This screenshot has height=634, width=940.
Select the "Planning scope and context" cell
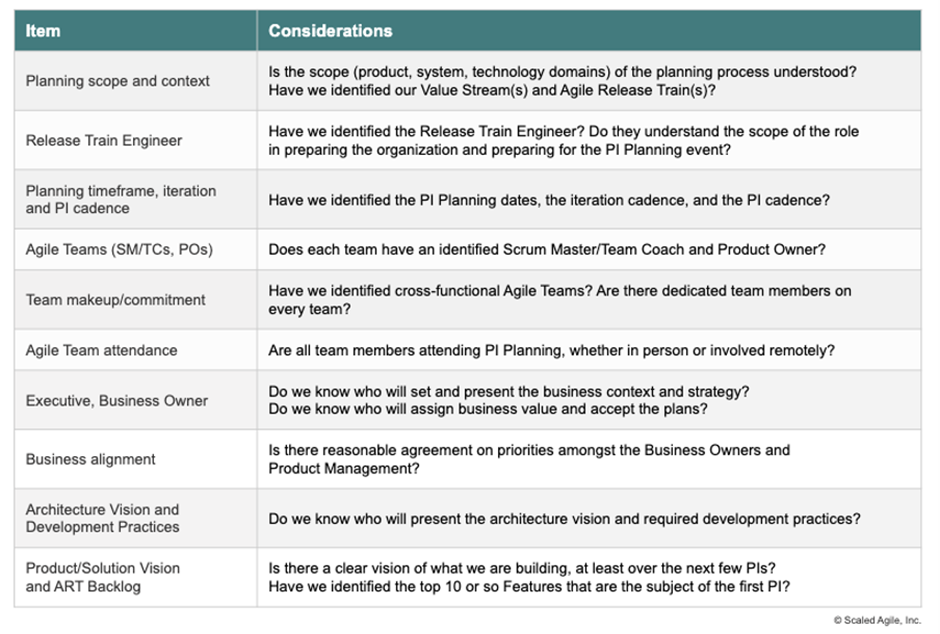[x=118, y=81]
